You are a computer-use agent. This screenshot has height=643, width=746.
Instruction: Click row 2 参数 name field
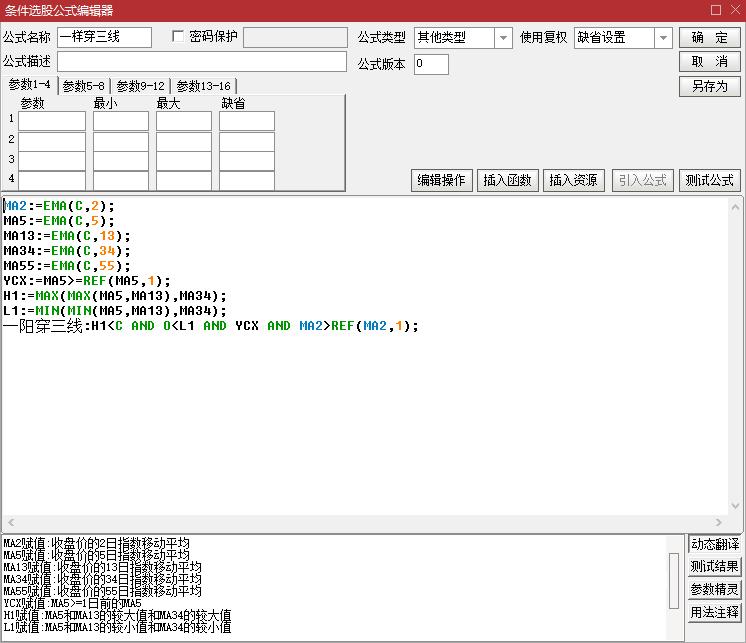click(x=52, y=141)
